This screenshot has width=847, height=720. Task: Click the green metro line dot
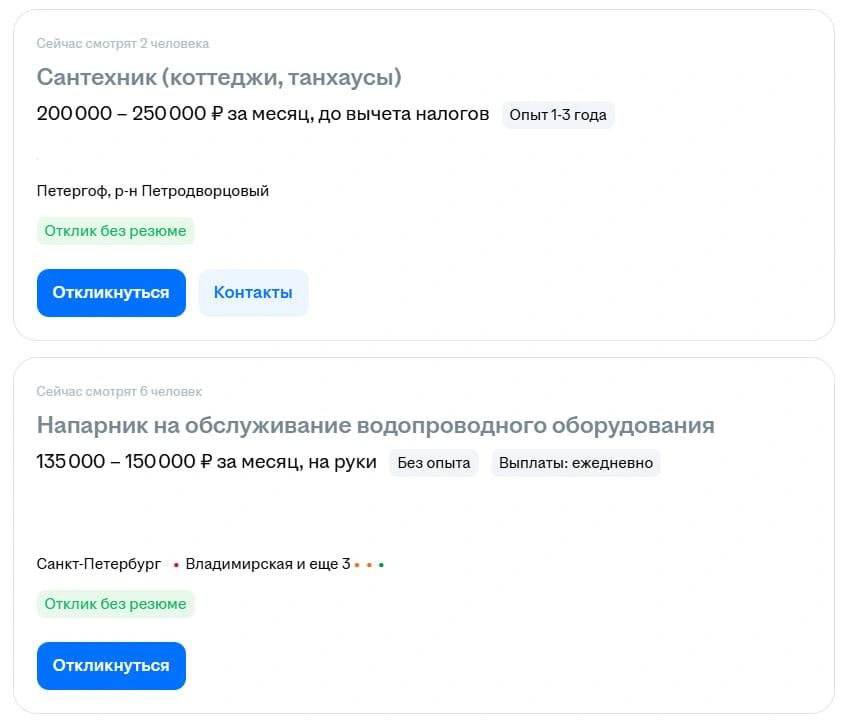[x=381, y=565]
